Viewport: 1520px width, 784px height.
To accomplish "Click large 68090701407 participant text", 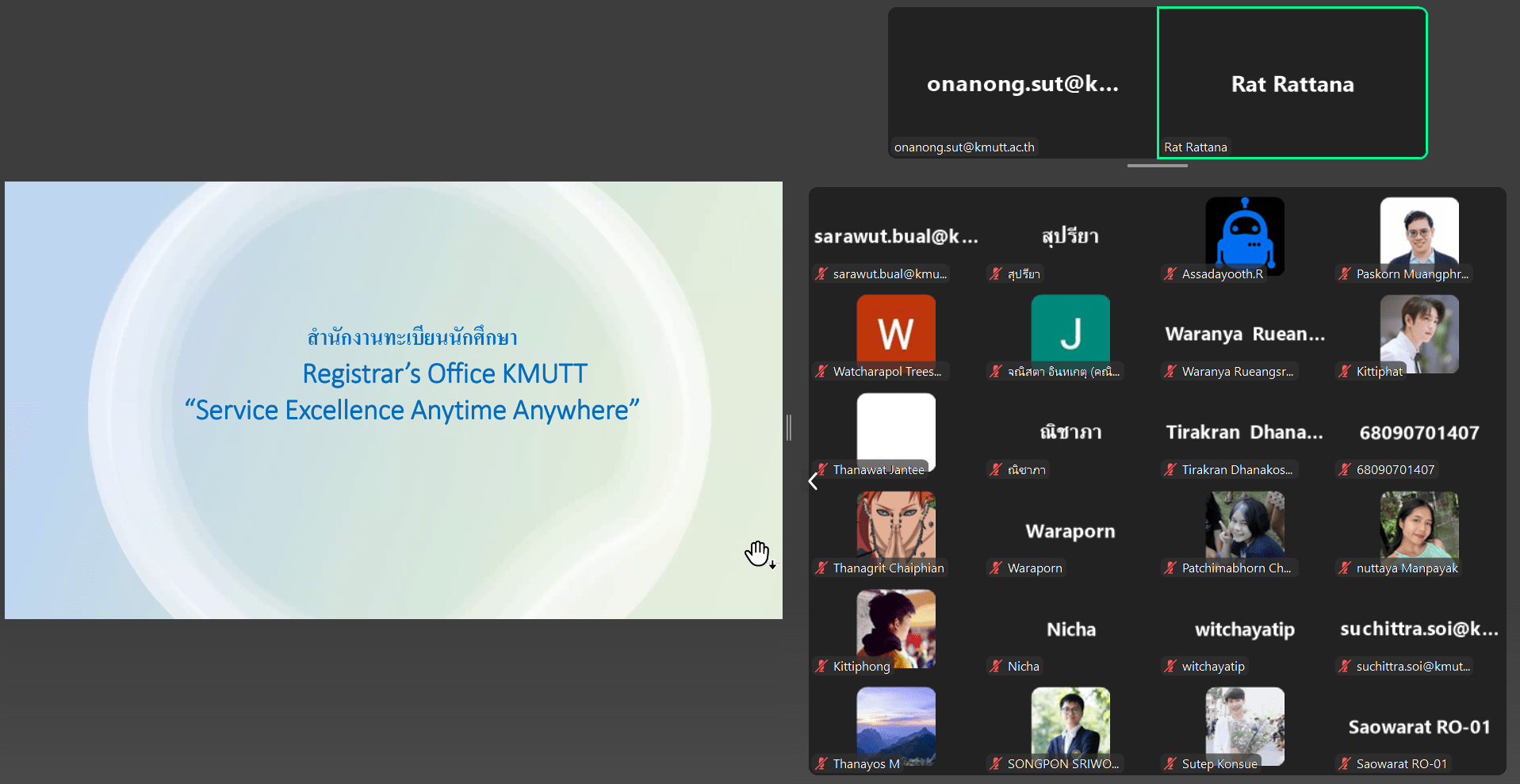I will [1419, 433].
